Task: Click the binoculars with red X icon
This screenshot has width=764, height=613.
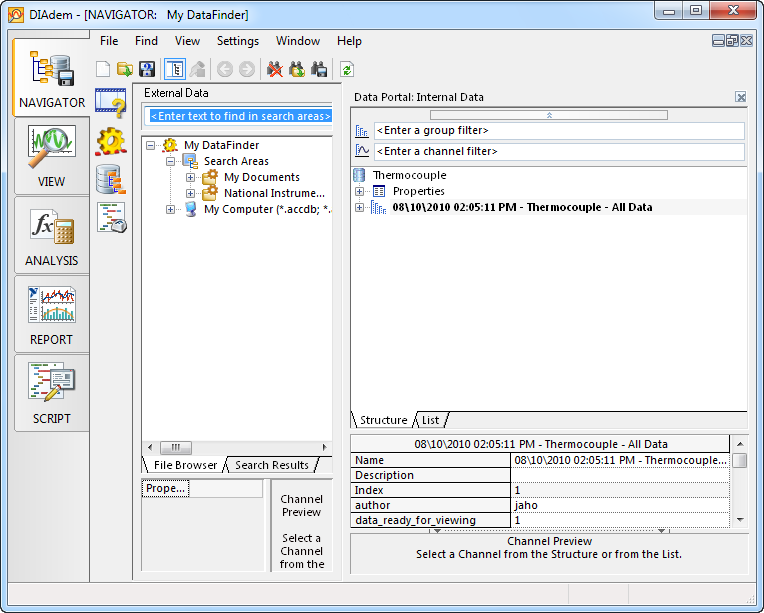Action: pyautogui.click(x=274, y=69)
